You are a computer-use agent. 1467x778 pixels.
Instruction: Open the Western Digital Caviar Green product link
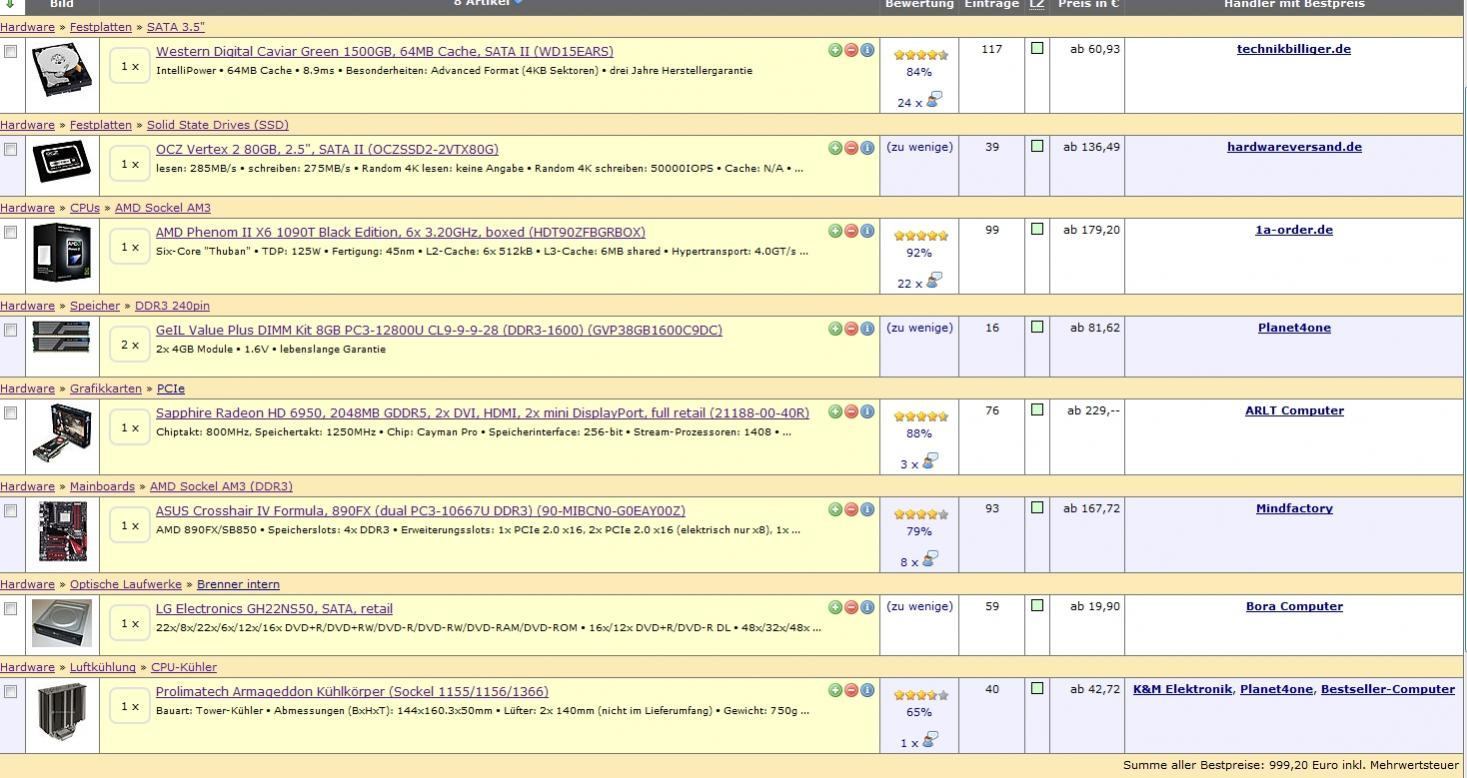385,52
